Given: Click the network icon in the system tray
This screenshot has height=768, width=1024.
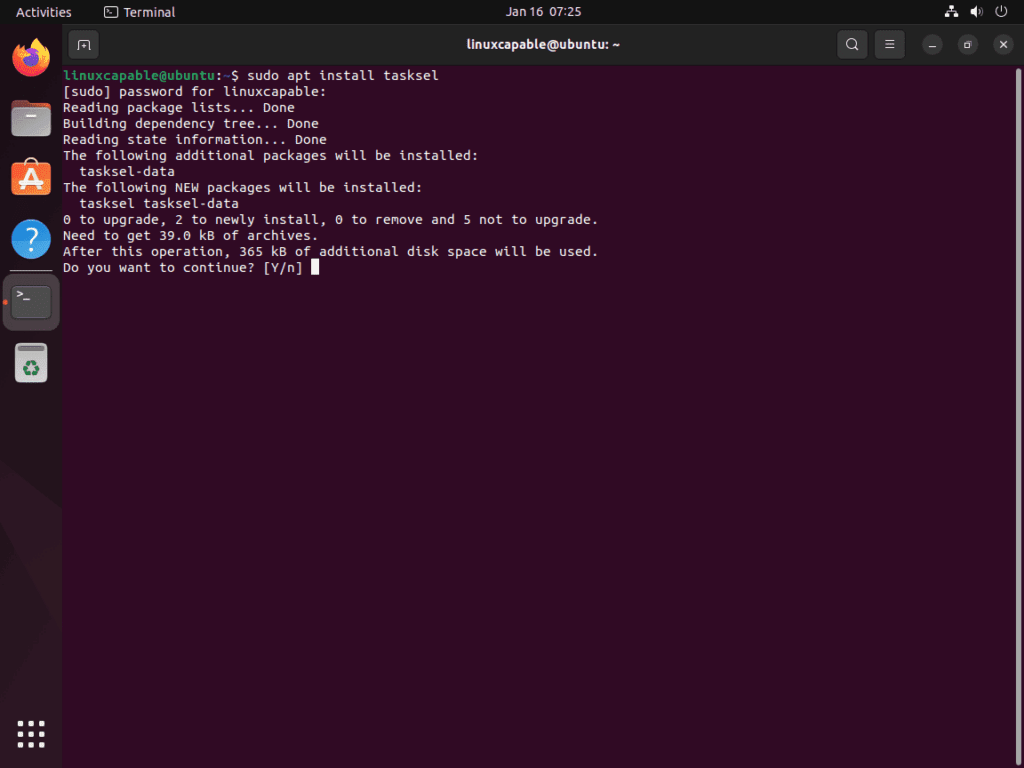Looking at the screenshot, I should tap(951, 11).
